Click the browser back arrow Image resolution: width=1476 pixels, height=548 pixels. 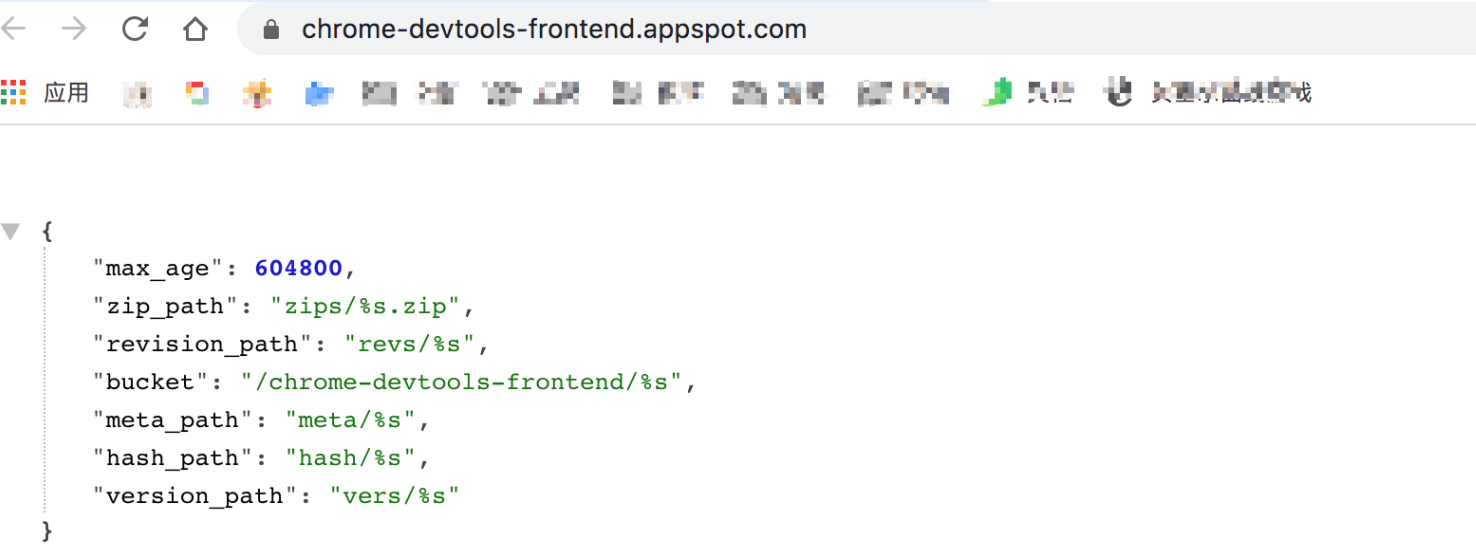tap(14, 29)
